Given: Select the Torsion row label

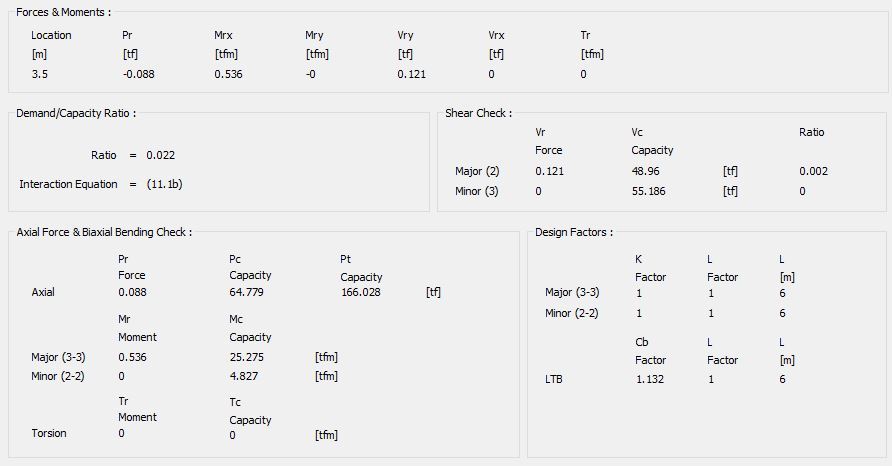Looking at the screenshot, I should click(49, 433).
